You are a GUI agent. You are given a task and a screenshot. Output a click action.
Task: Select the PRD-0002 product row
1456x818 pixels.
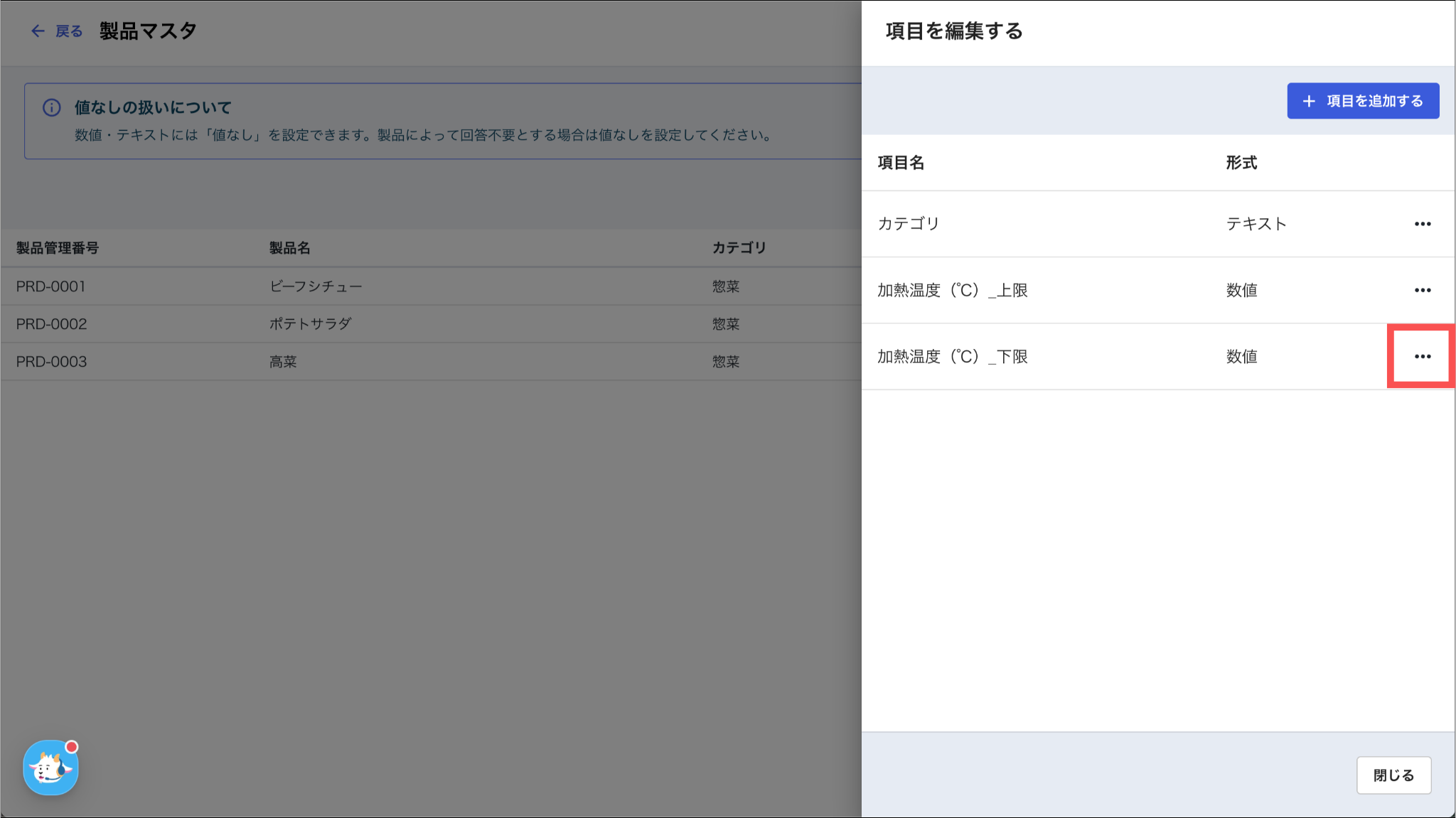coord(51,324)
